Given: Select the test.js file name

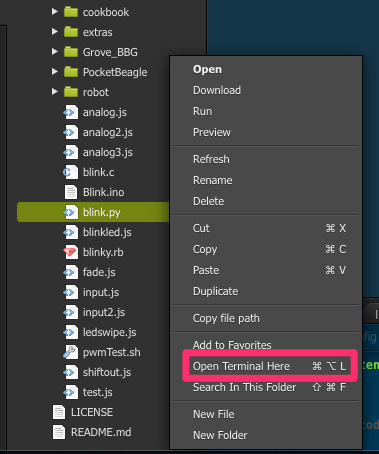Looking at the screenshot, I should (97, 393).
